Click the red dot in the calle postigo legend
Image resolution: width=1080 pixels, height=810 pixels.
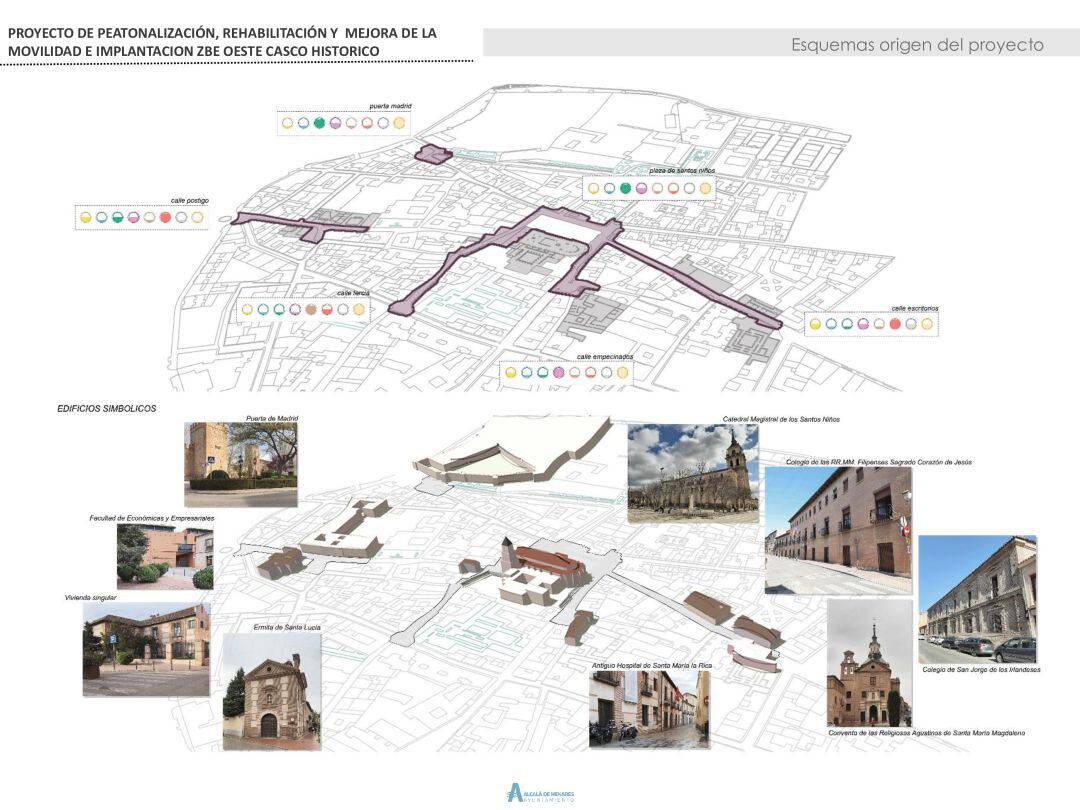pyautogui.click(x=164, y=217)
